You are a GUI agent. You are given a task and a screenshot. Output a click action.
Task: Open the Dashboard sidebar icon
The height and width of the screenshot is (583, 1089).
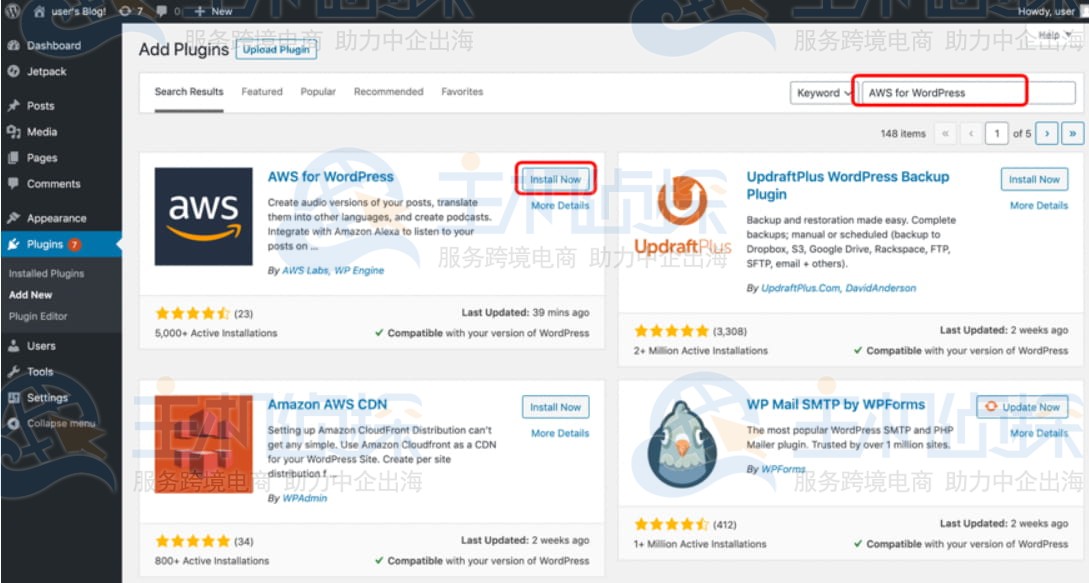(13, 46)
